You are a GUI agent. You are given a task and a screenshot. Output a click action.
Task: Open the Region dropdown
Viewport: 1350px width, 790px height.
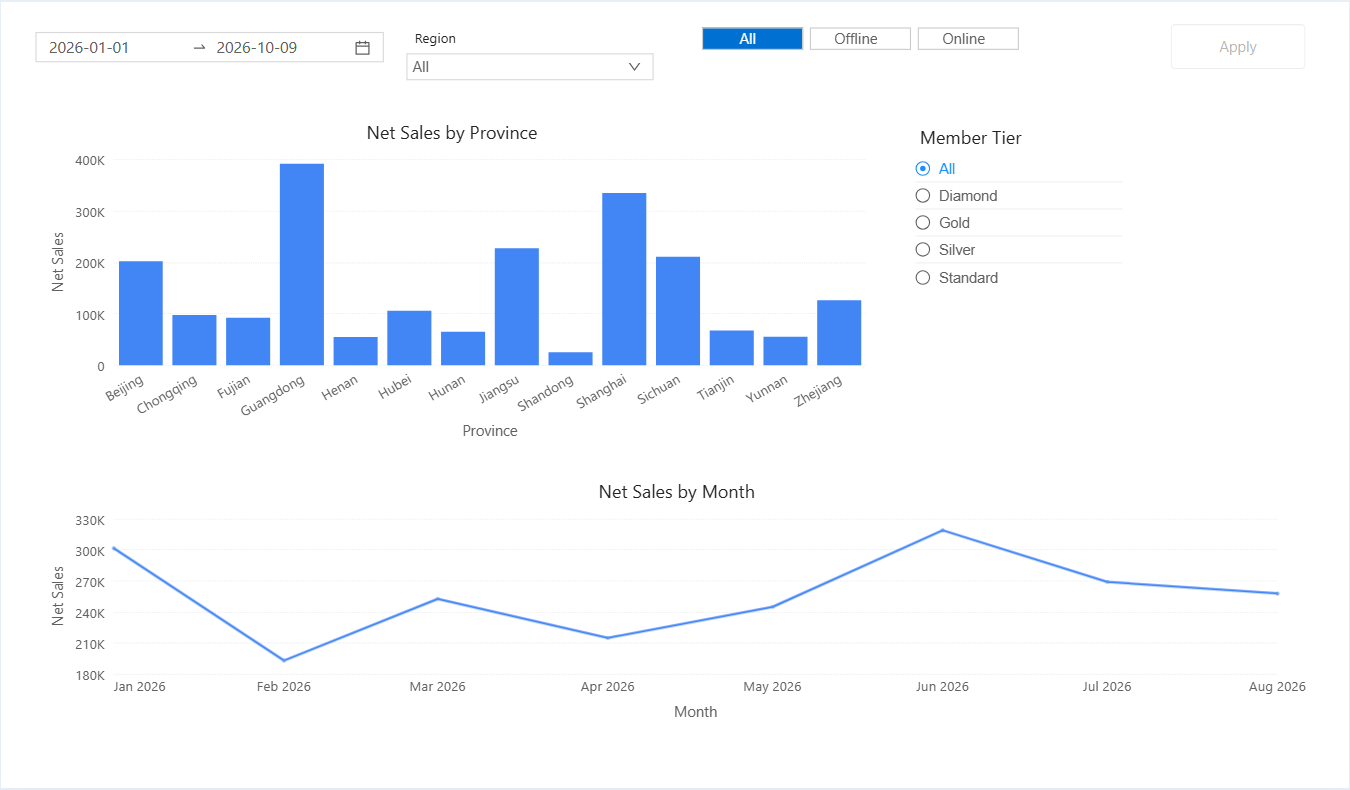[530, 67]
